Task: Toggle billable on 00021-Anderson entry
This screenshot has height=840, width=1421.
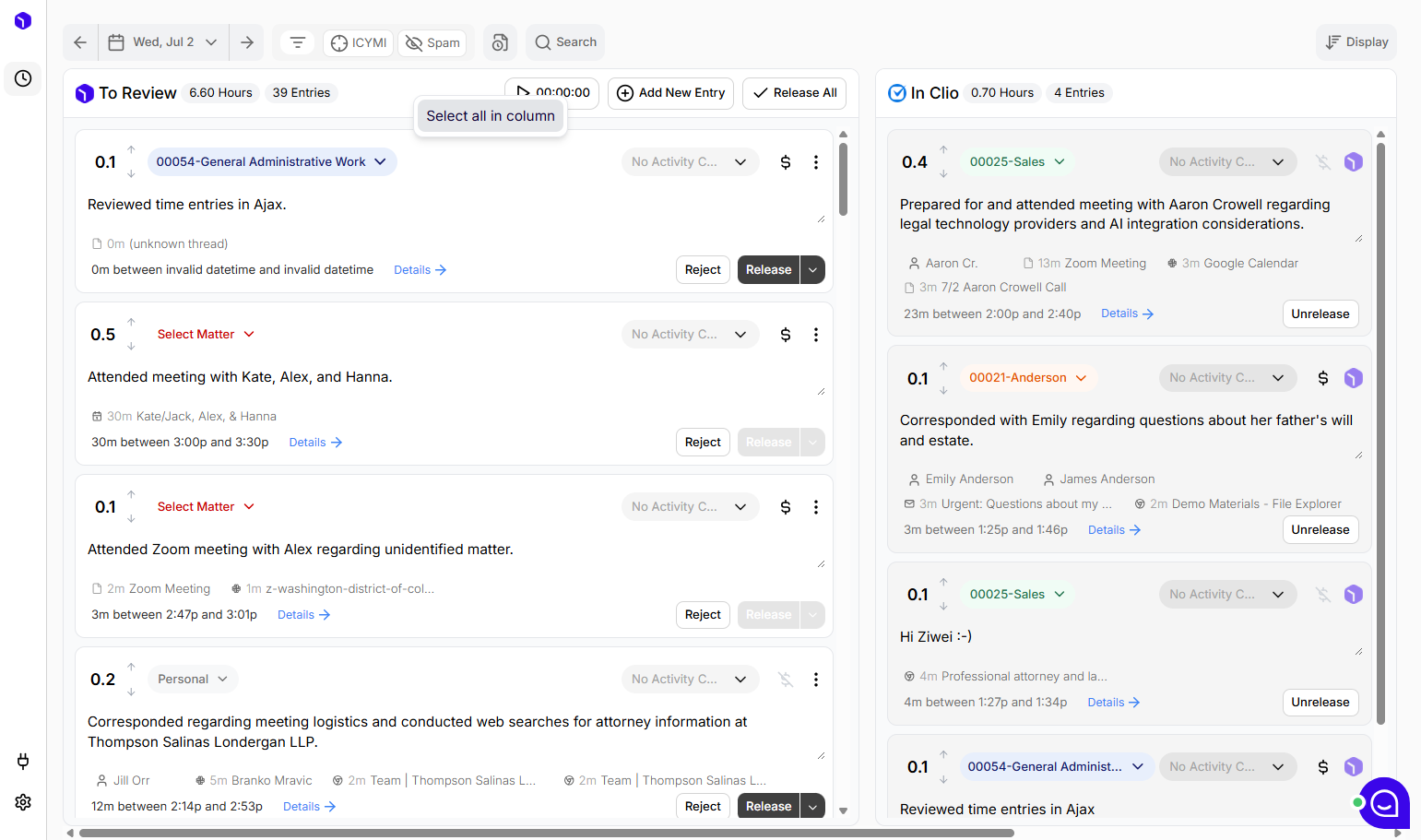Action: tap(1323, 378)
